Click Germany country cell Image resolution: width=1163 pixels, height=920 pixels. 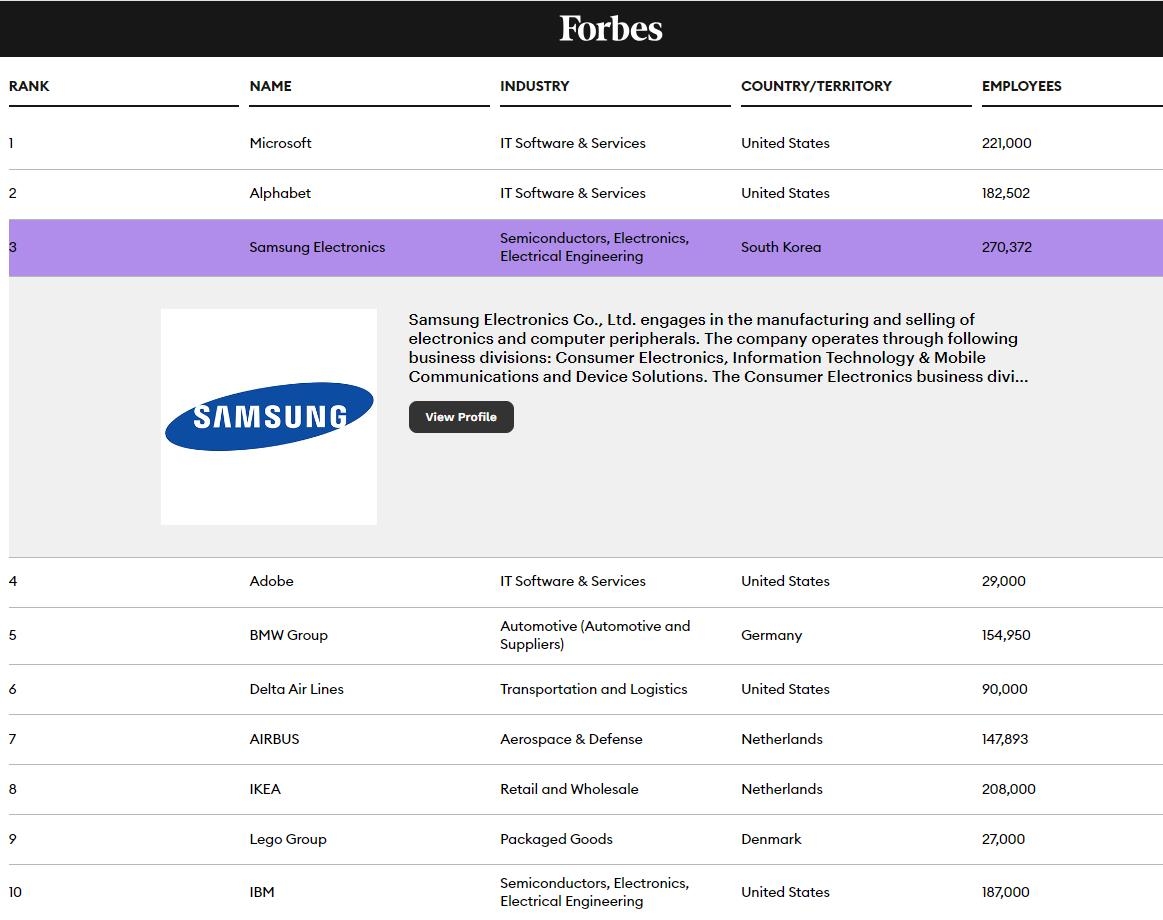pos(771,635)
